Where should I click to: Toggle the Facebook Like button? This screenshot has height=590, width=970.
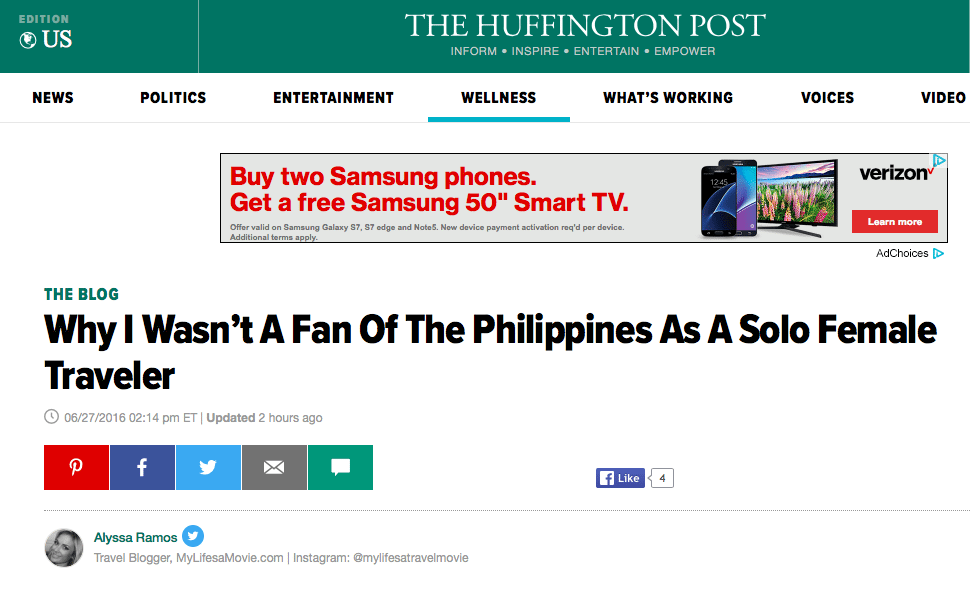[620, 477]
